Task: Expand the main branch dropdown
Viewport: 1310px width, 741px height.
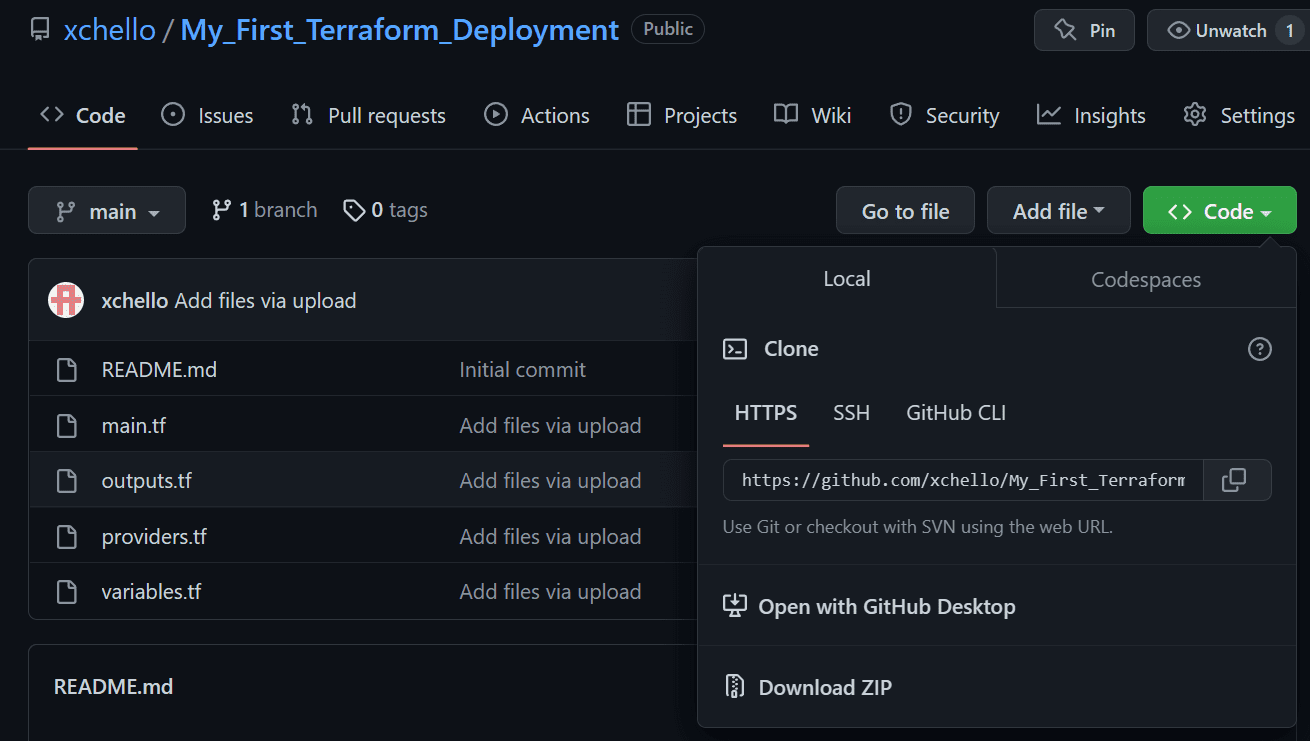Action: tap(107, 210)
